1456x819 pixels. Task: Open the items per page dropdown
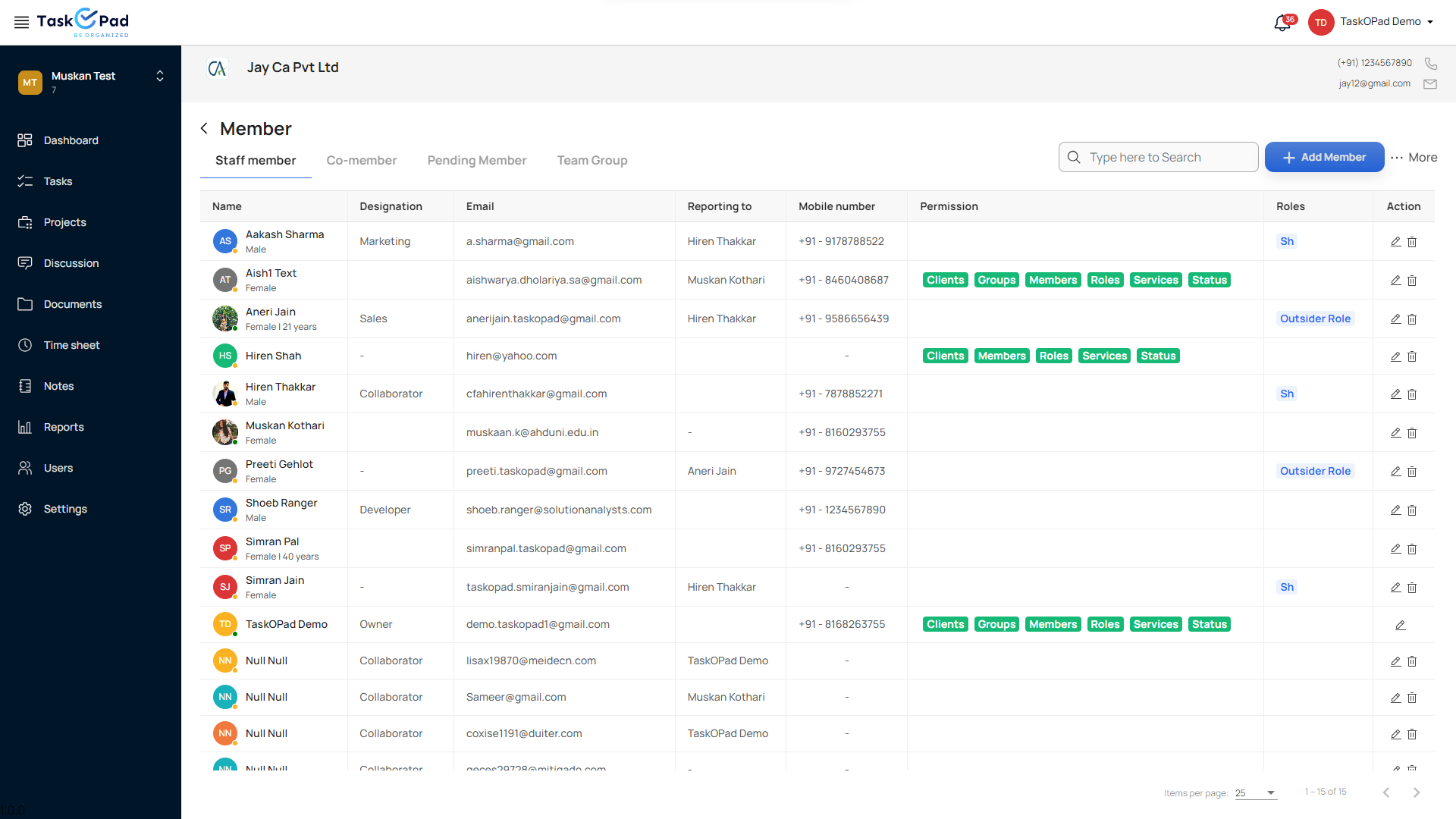(x=1256, y=792)
